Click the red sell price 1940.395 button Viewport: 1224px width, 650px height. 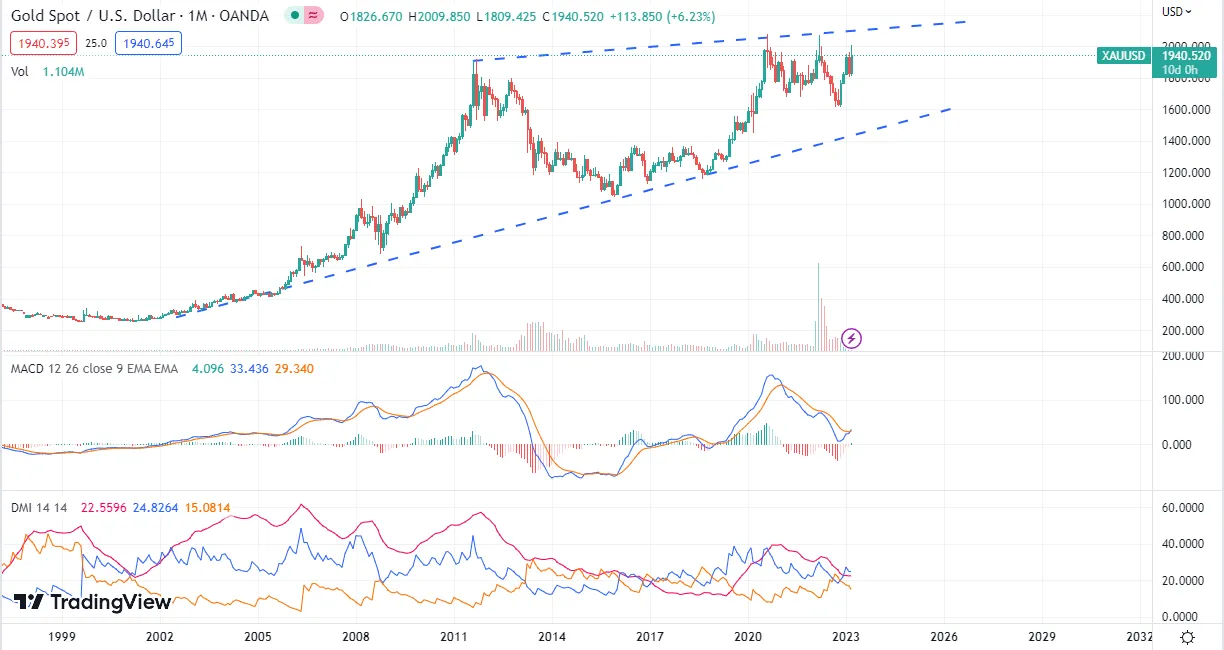tap(43, 43)
